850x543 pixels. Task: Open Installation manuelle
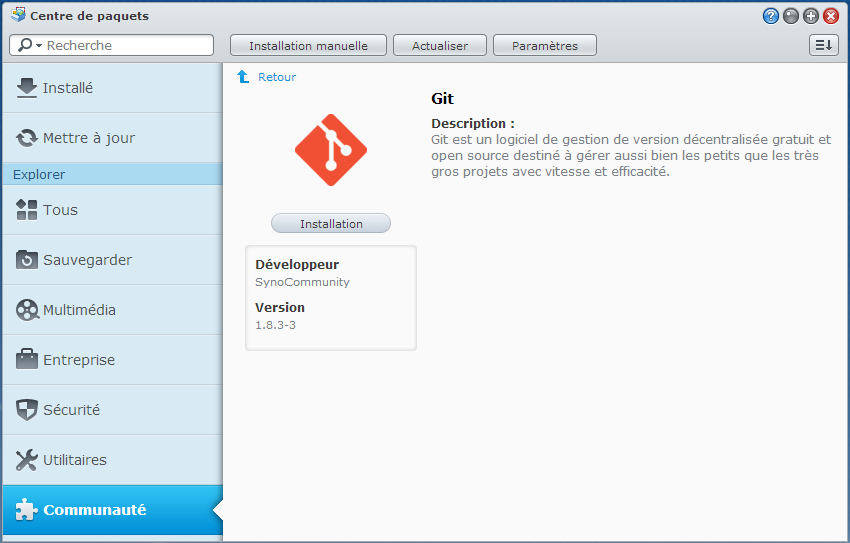coord(308,46)
